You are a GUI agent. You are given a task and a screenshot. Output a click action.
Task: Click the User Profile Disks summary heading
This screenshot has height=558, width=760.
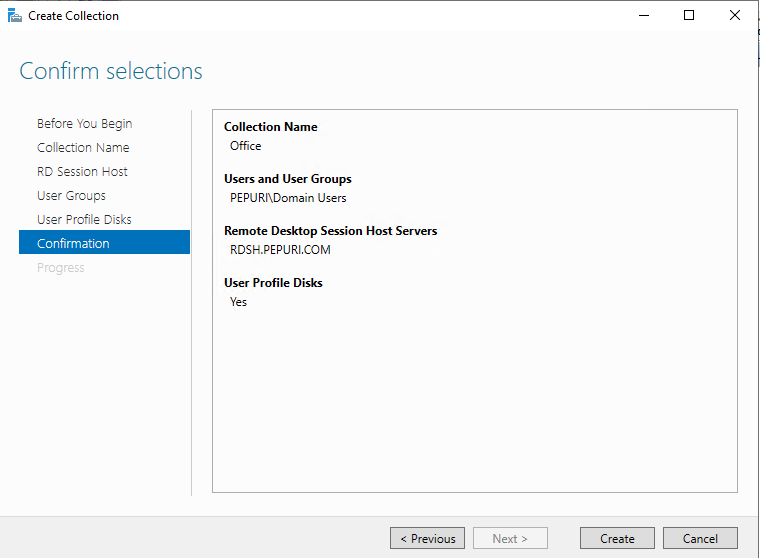273,283
